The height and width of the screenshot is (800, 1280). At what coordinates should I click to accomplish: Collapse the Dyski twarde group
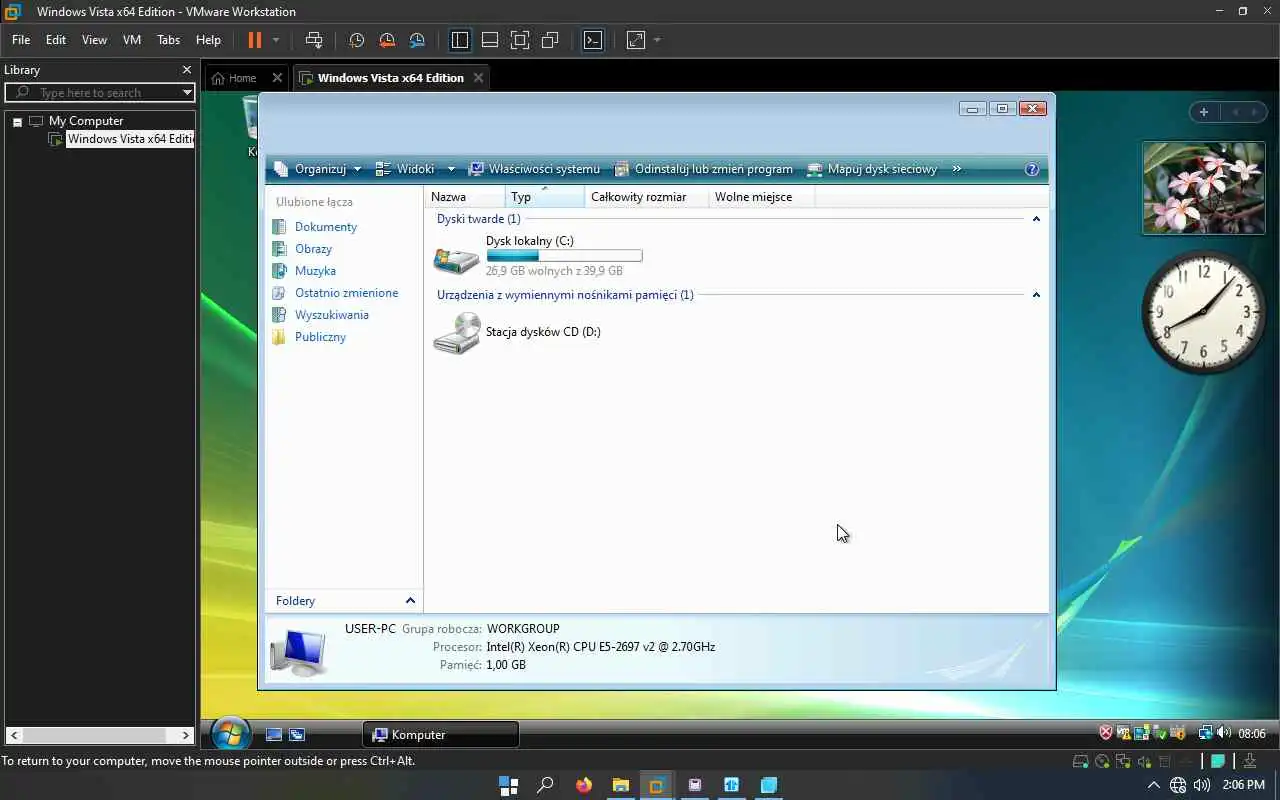click(1036, 219)
